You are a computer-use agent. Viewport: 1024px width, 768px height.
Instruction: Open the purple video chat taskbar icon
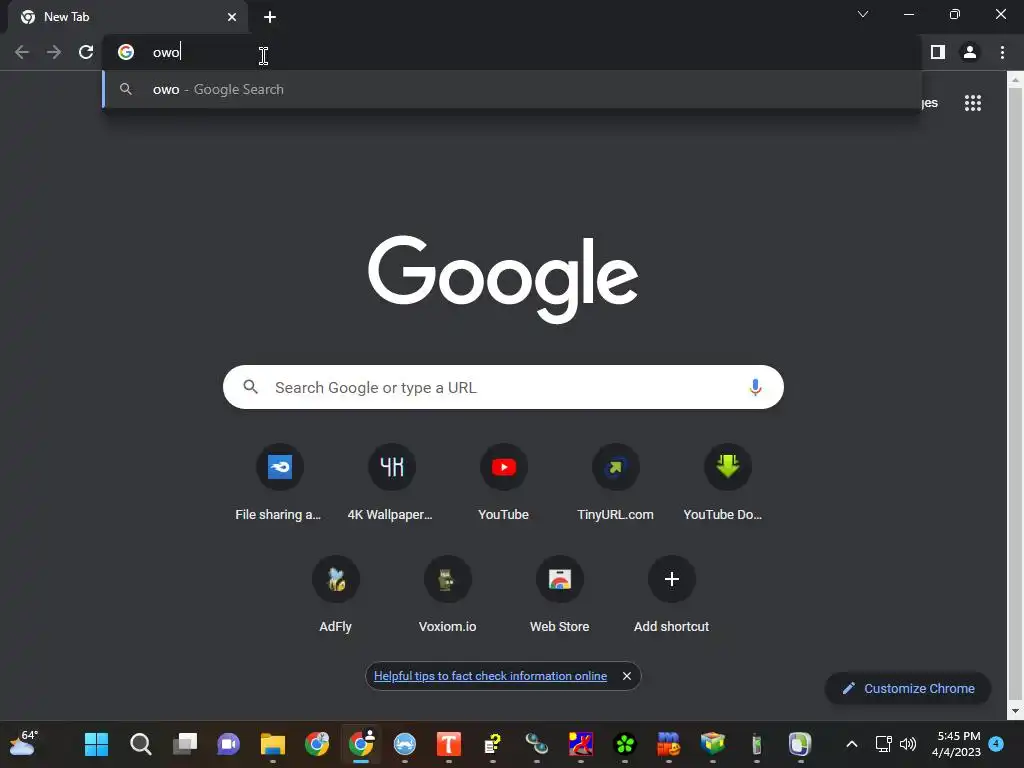point(229,744)
